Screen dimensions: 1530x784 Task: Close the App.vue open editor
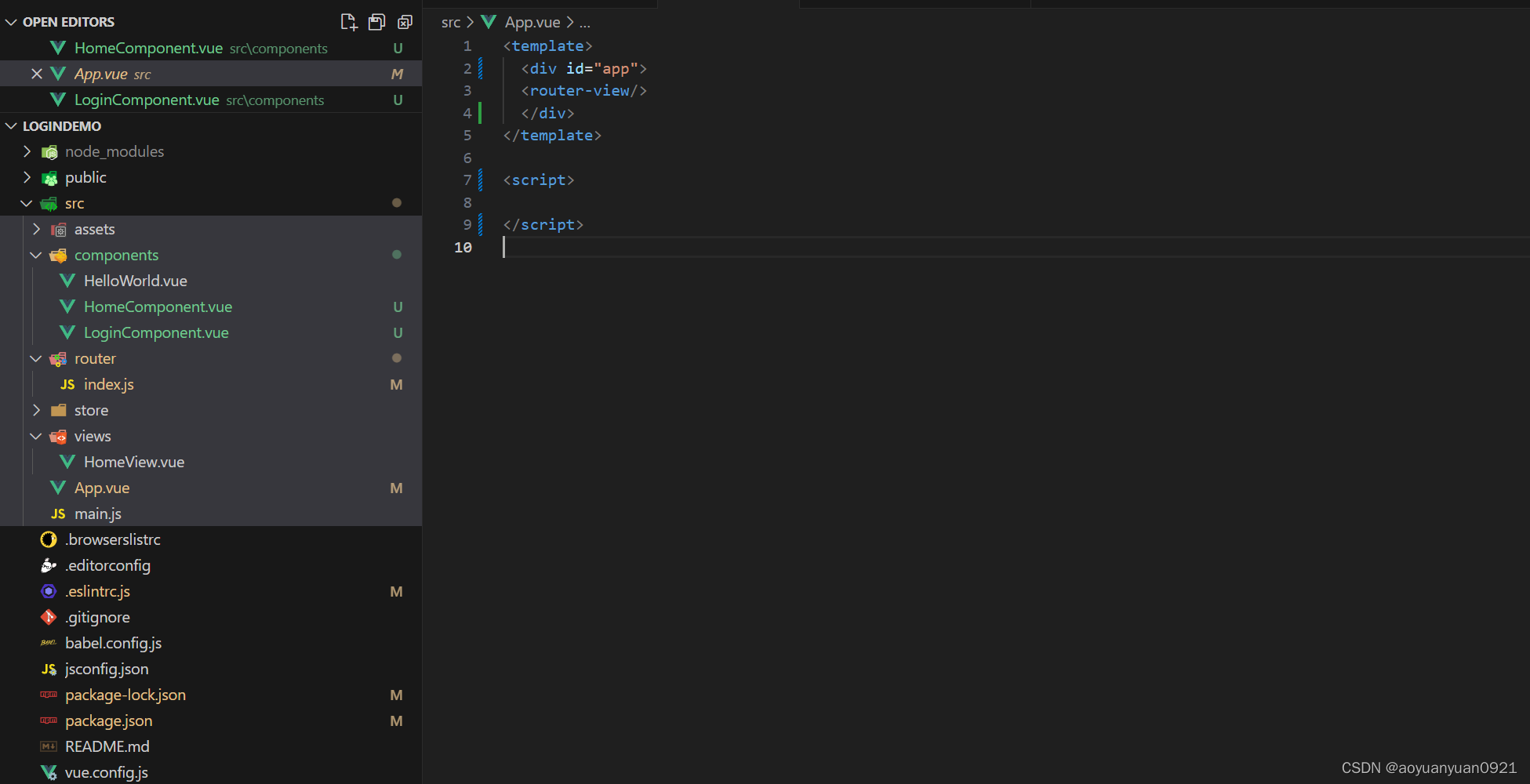[x=37, y=74]
